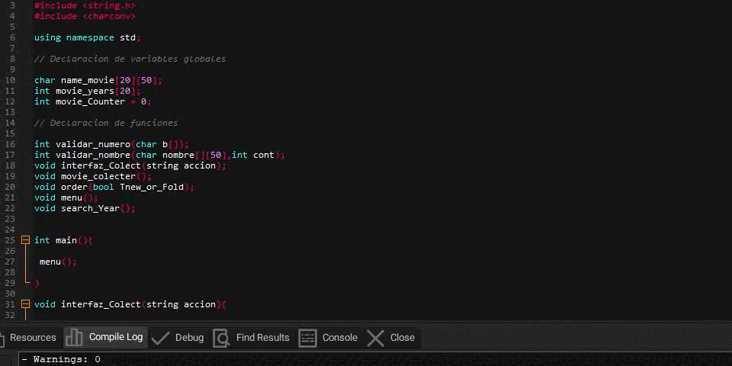The image size is (732, 366).
Task: Click the Close X icon
Action: tap(375, 338)
